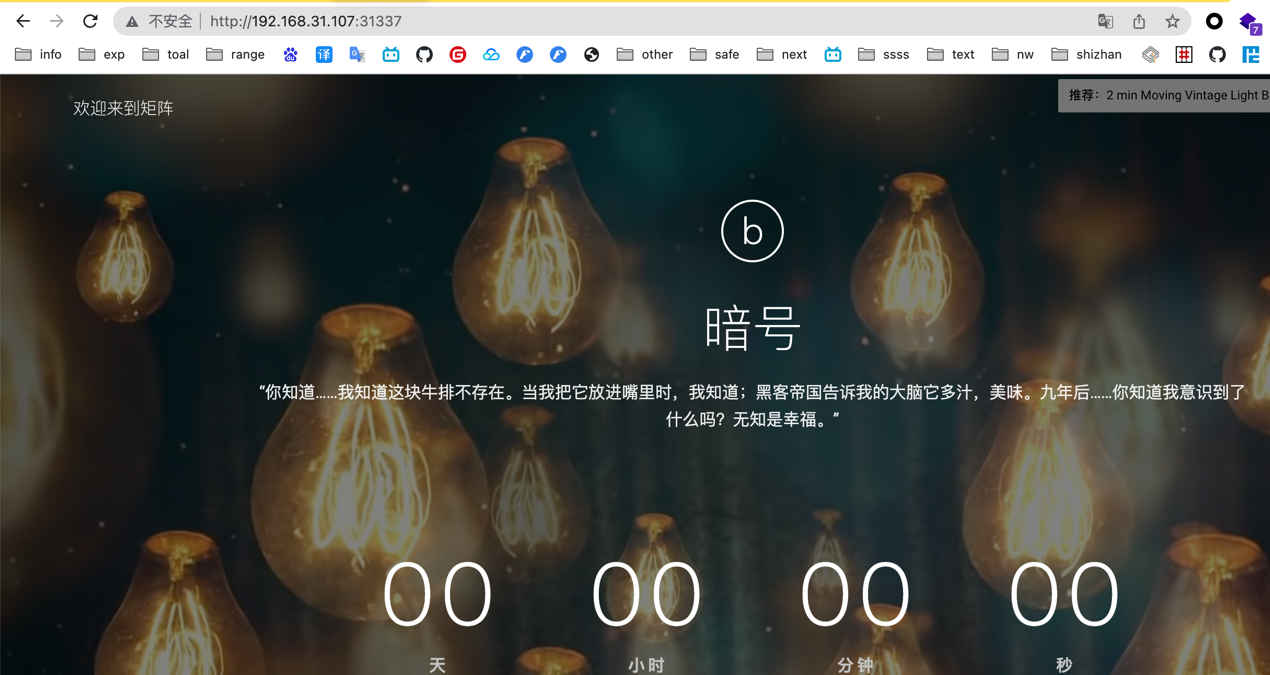
Task: Expand the info bookmark folder
Action: [39, 55]
